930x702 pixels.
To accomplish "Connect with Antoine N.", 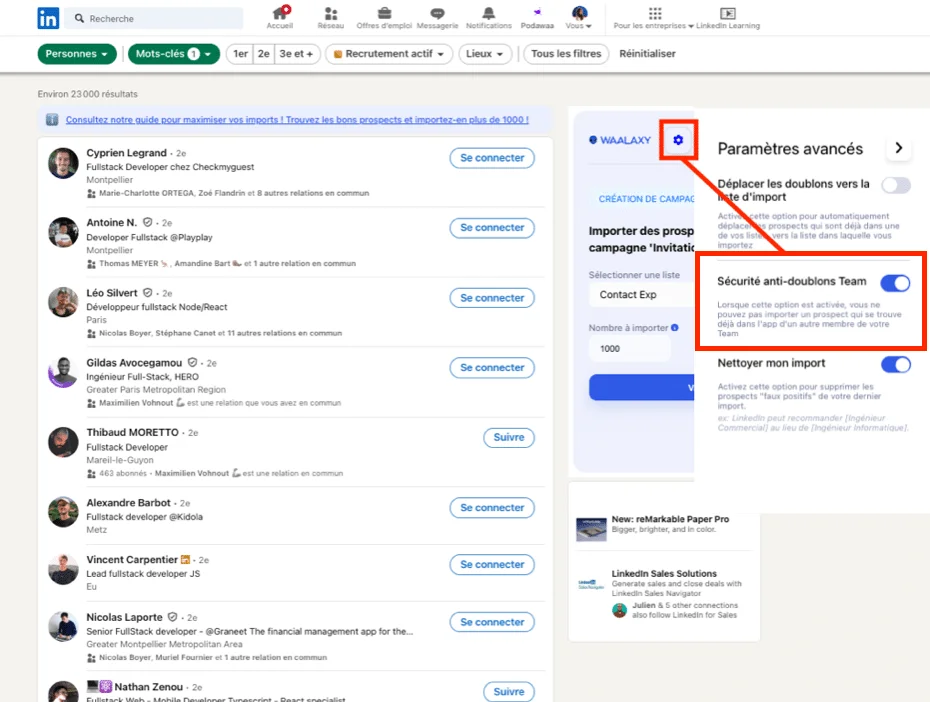I will [492, 228].
